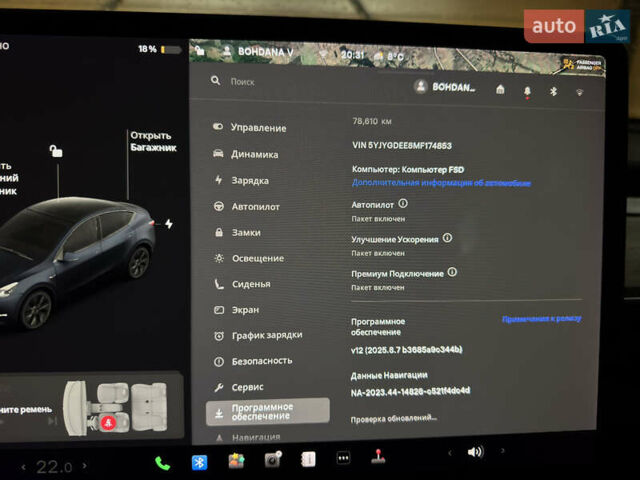Viewport: 640px width, 480px height.
Task: Click the search magnifier icon
Action: coord(216,80)
